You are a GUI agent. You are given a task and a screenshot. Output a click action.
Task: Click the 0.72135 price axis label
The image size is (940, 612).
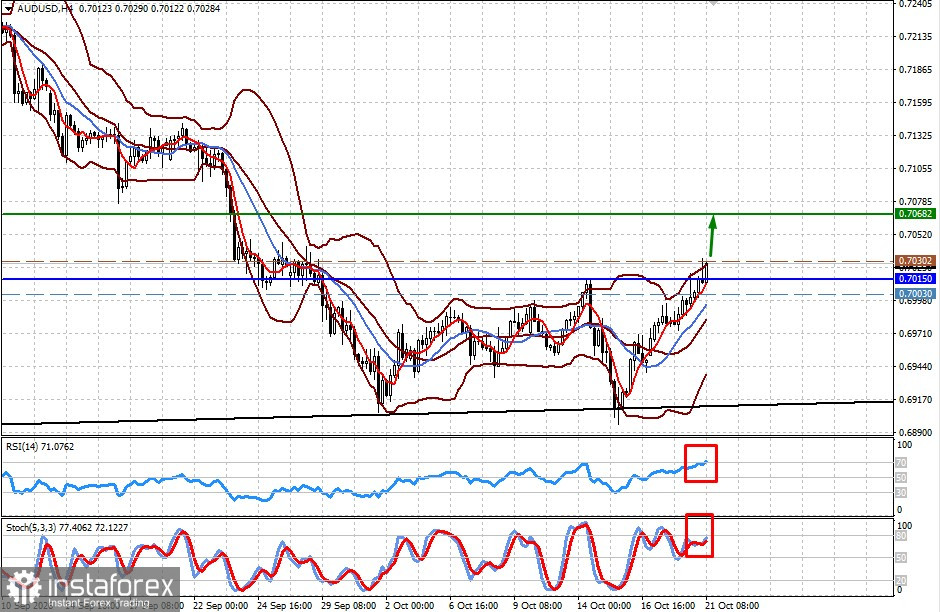tap(916, 37)
